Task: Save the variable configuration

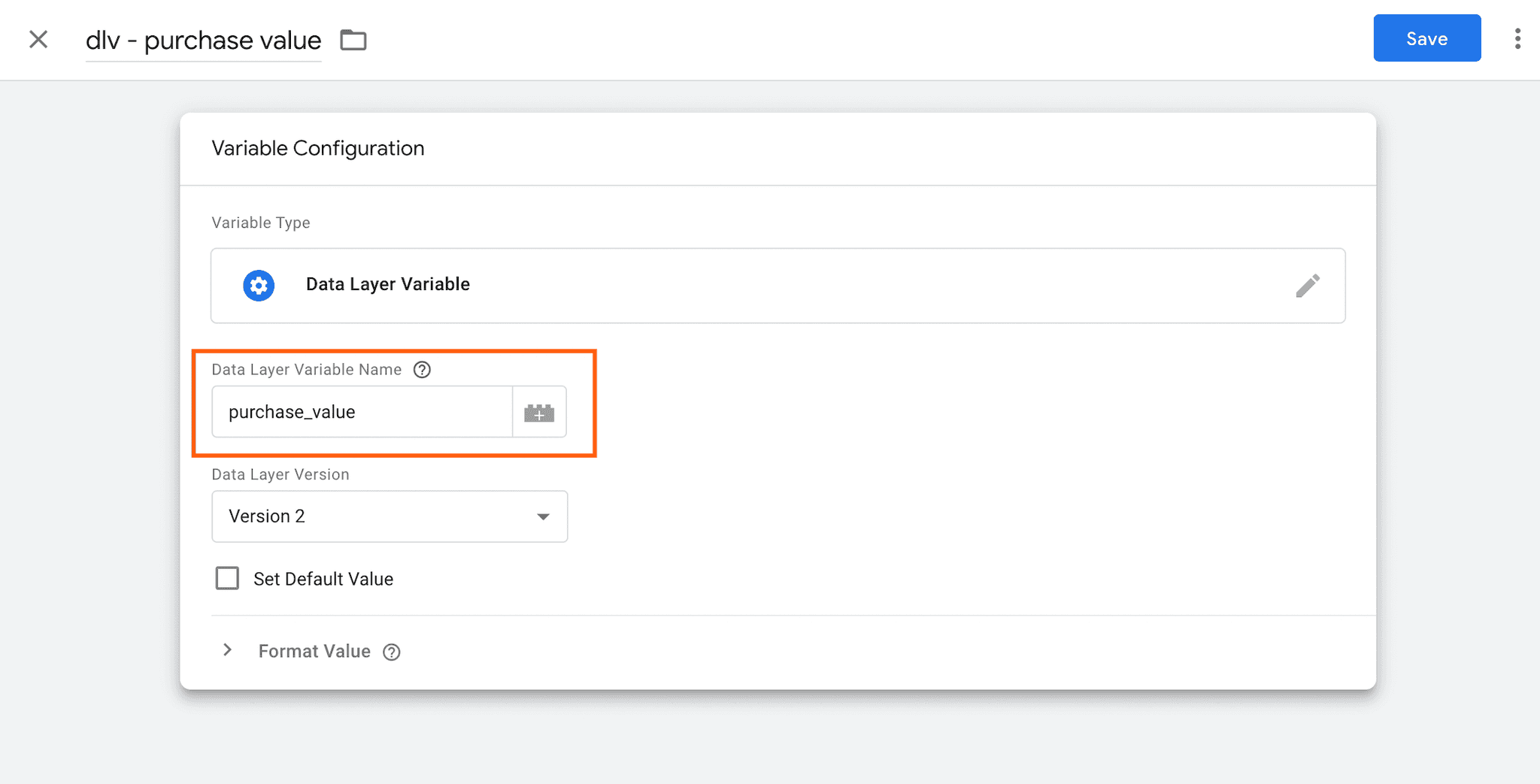Action: (1426, 38)
